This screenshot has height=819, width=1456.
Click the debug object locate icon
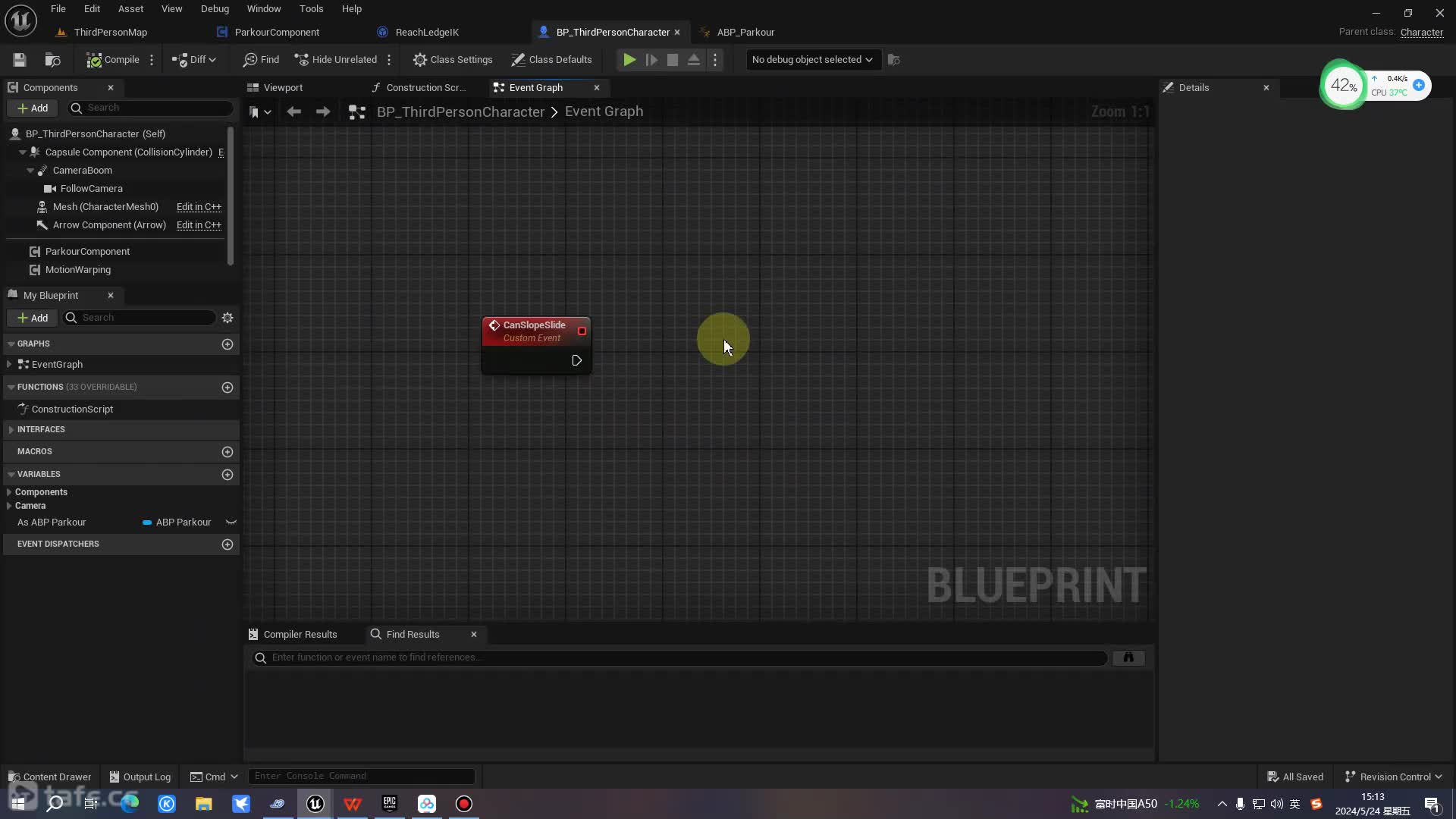click(x=894, y=60)
